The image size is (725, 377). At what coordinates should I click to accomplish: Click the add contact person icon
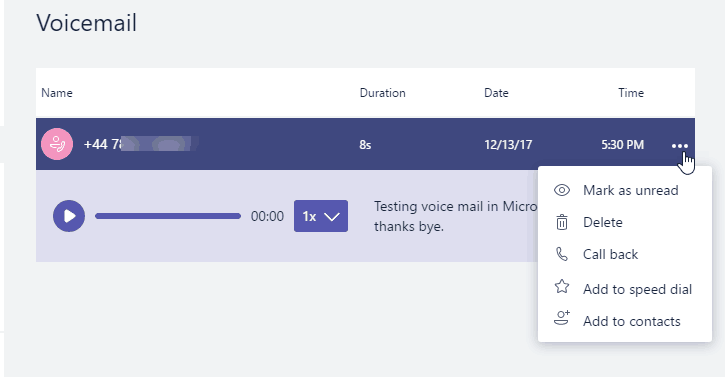pyautogui.click(x=562, y=318)
